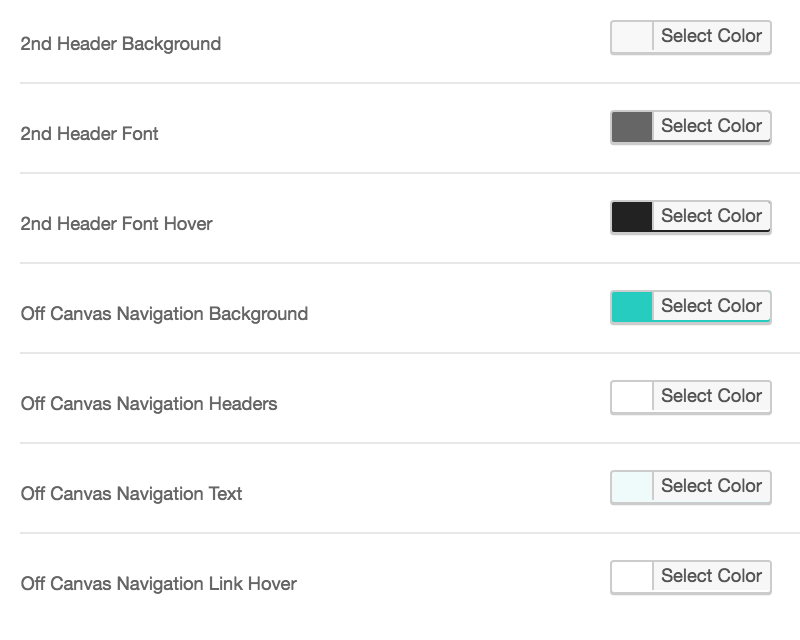The width and height of the screenshot is (800, 640).
Task: Open Select Color for 2nd Header Font
Action: click(711, 127)
